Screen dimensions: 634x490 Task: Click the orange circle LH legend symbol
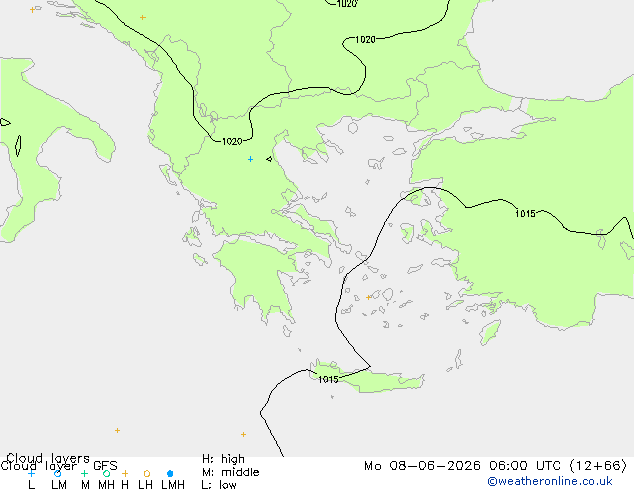click(x=147, y=473)
